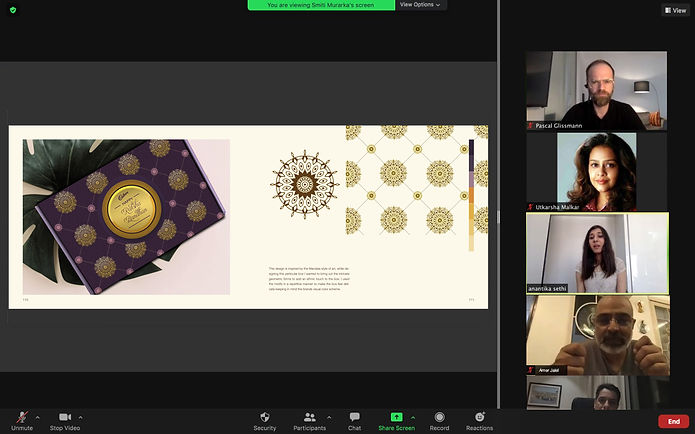The image size is (695, 434).
Task: Select anantika sethi's video tile
Action: coord(597,253)
